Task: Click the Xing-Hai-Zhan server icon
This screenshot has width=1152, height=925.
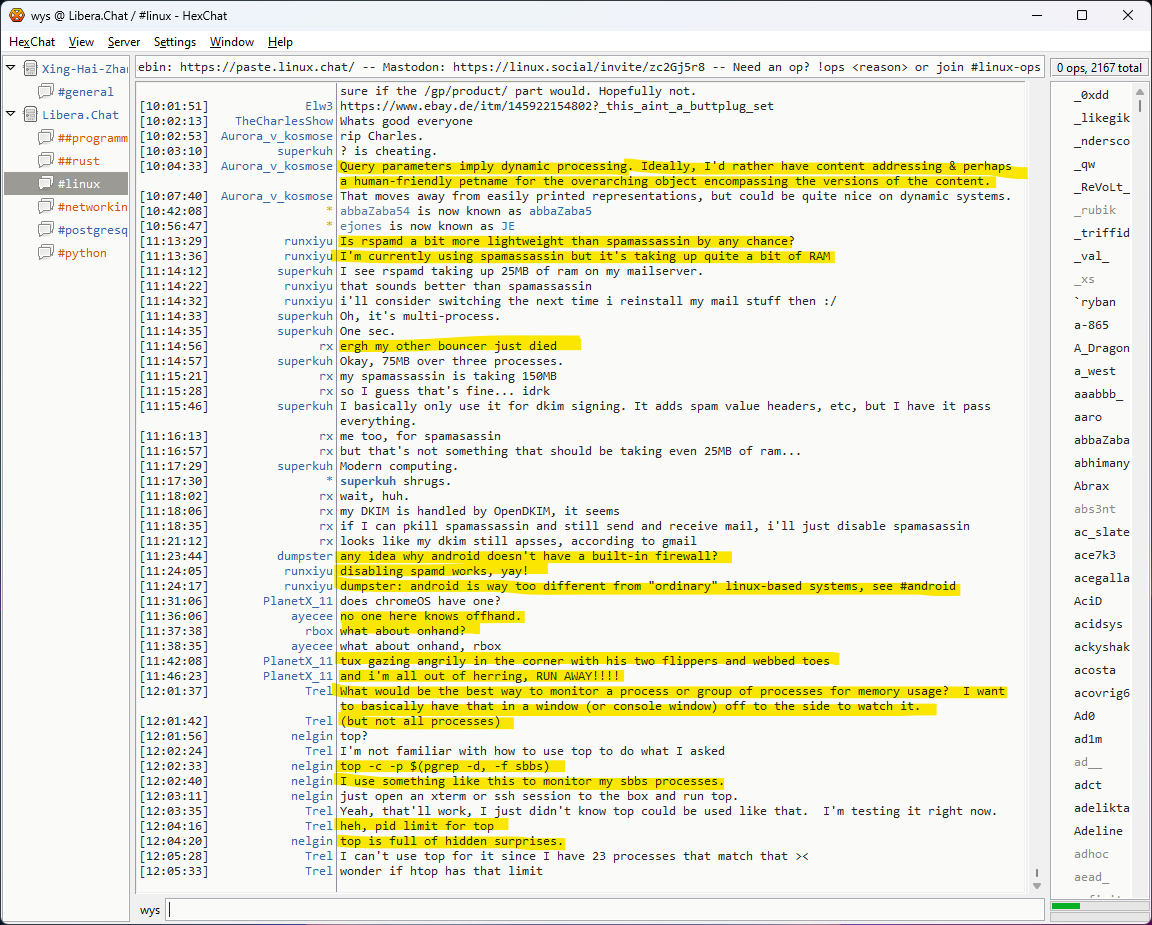Action: [x=30, y=69]
